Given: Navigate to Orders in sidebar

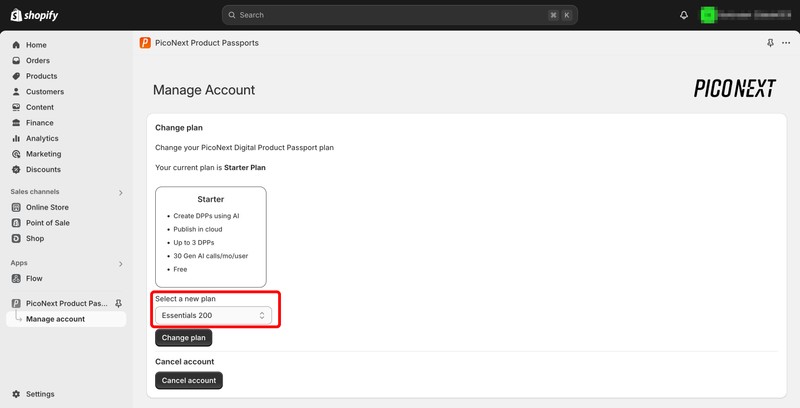Looking at the screenshot, I should 38,60.
